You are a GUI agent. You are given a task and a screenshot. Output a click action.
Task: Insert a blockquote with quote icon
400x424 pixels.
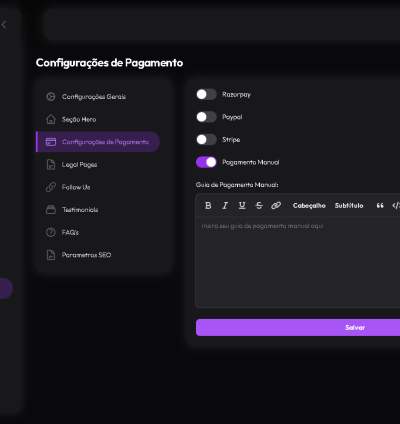pyautogui.click(x=380, y=206)
